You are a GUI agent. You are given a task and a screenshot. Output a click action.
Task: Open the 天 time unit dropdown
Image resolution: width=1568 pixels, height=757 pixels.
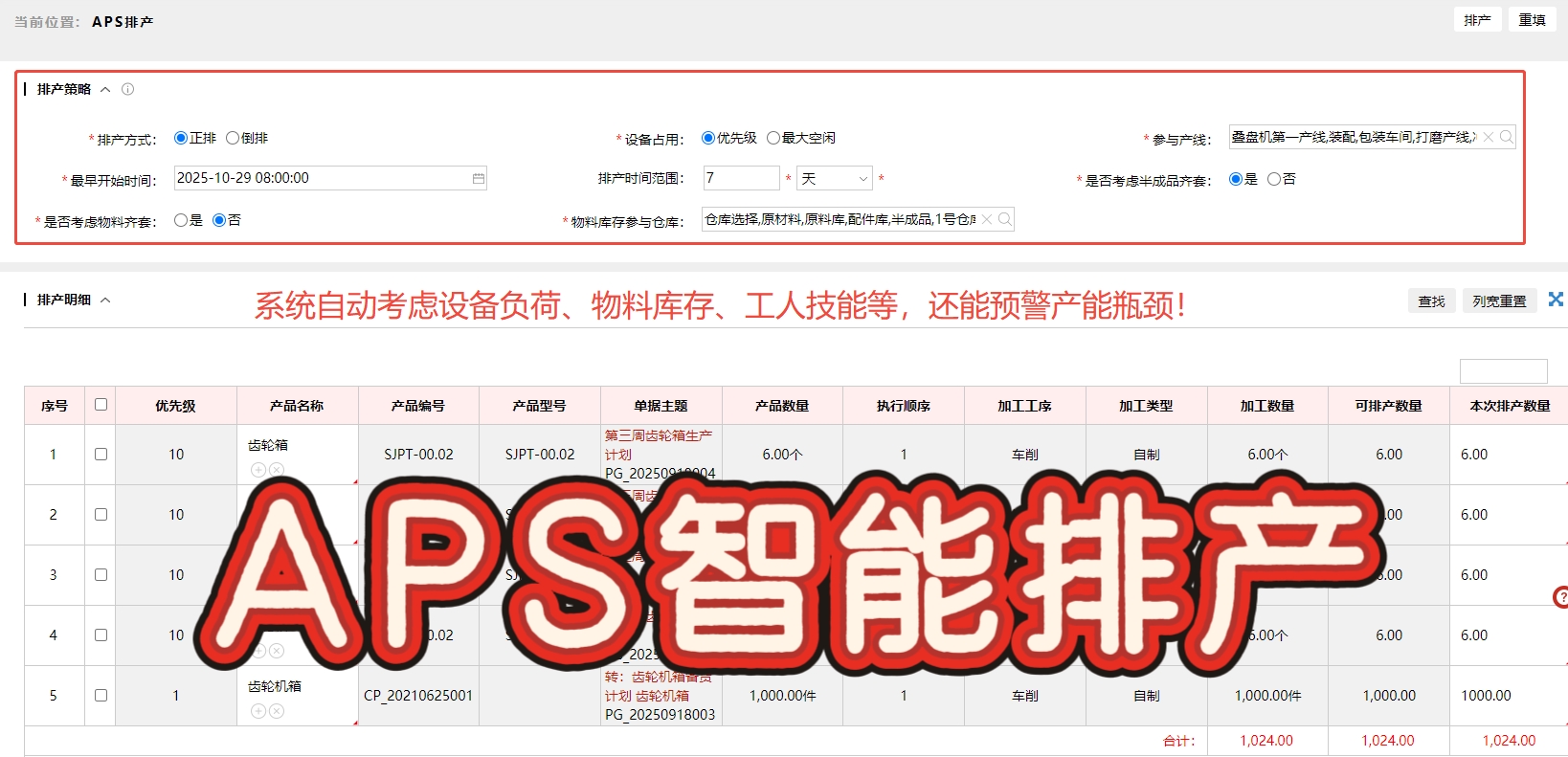(835, 179)
